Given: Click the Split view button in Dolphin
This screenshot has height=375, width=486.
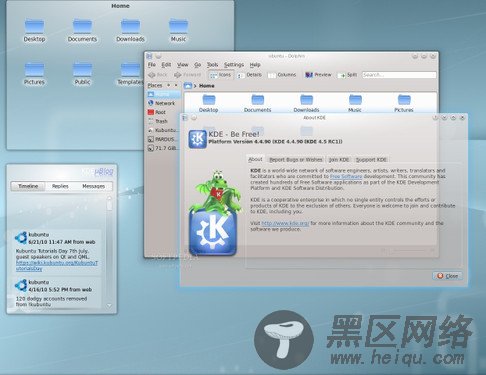Looking at the screenshot, I should coord(347,75).
